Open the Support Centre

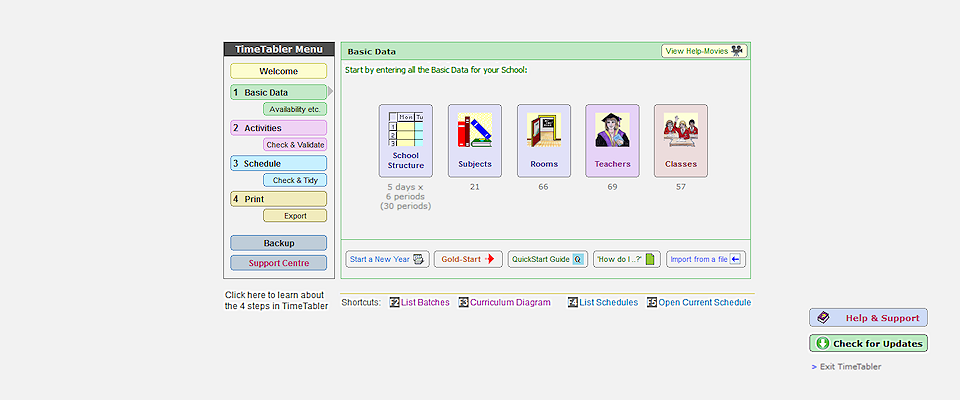(279, 263)
